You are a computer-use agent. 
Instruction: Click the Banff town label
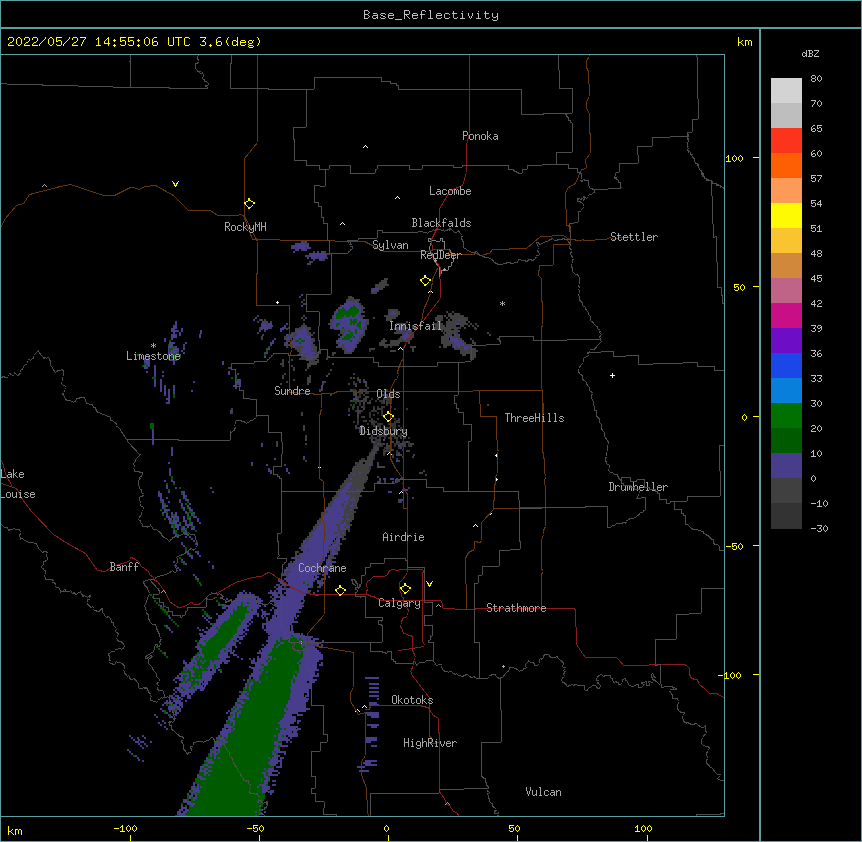pos(124,567)
